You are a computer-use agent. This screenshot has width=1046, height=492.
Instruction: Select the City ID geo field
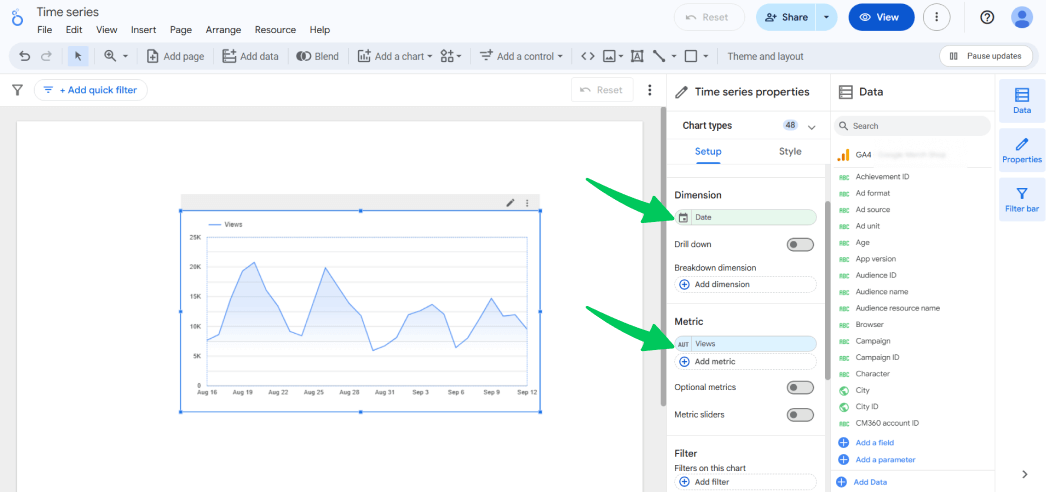[x=867, y=407]
